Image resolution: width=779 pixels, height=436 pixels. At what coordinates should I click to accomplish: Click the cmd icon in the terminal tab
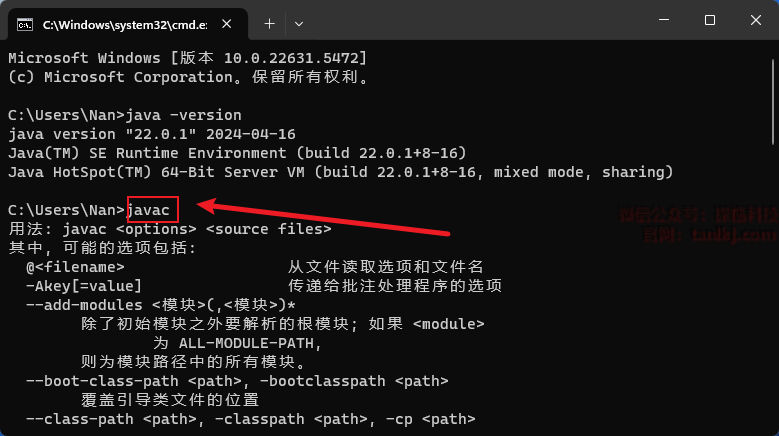tap(25, 22)
